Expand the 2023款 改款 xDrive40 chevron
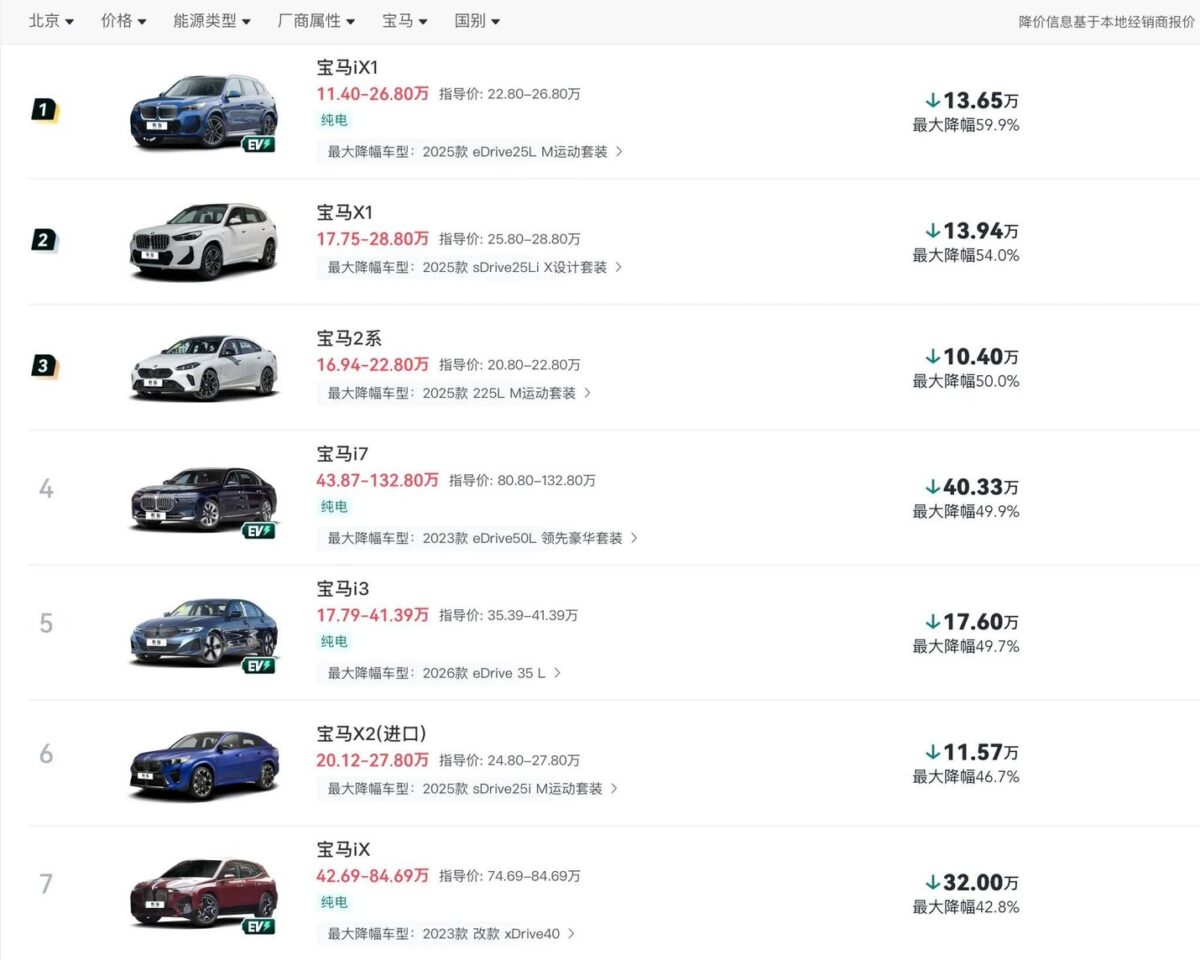 click(573, 933)
